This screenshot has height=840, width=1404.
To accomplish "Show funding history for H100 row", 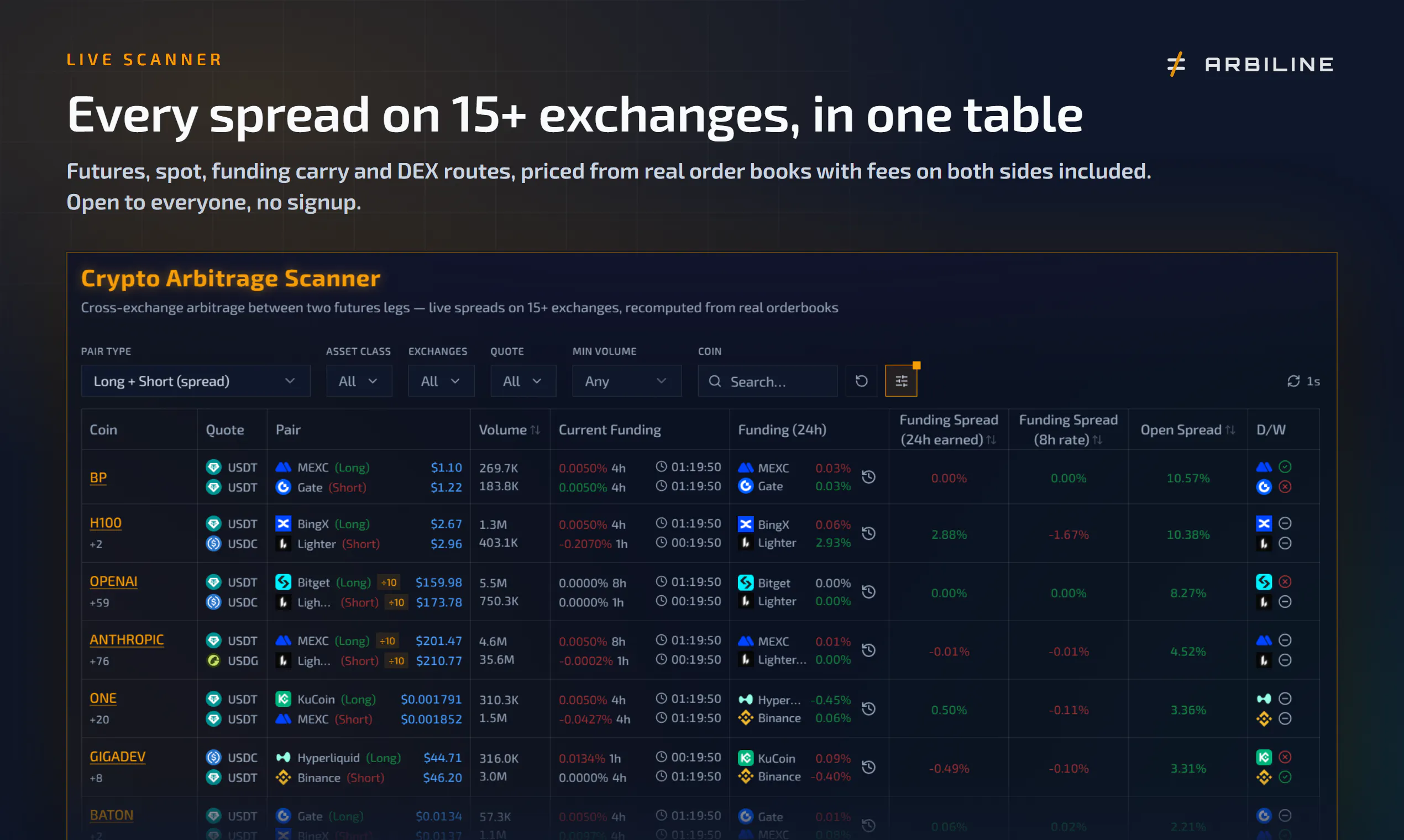I will 868,533.
